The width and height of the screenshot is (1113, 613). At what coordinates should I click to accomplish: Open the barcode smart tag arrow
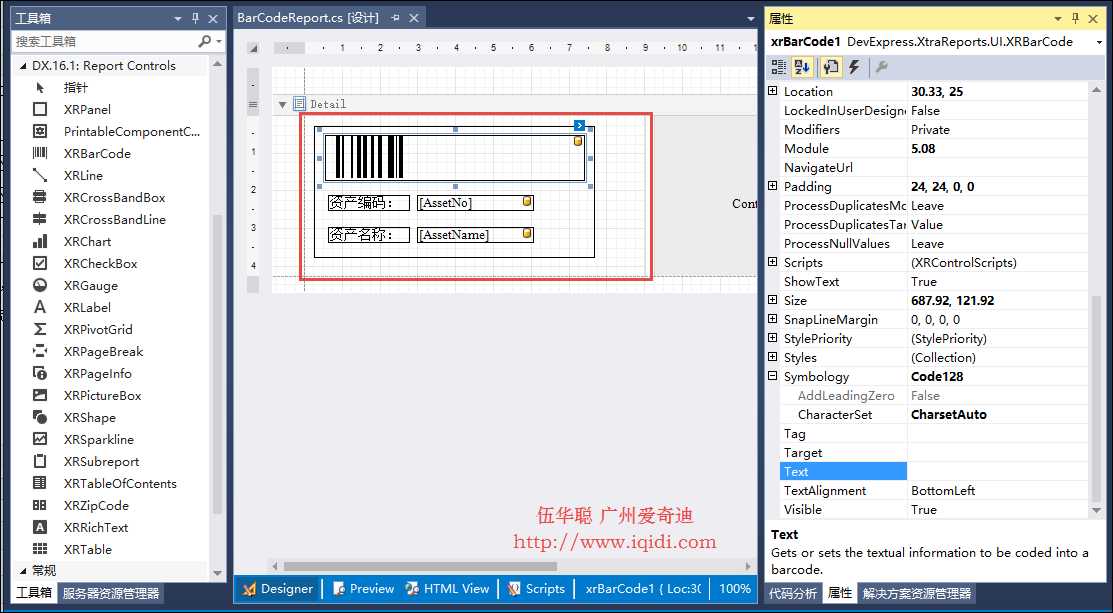(x=579, y=126)
